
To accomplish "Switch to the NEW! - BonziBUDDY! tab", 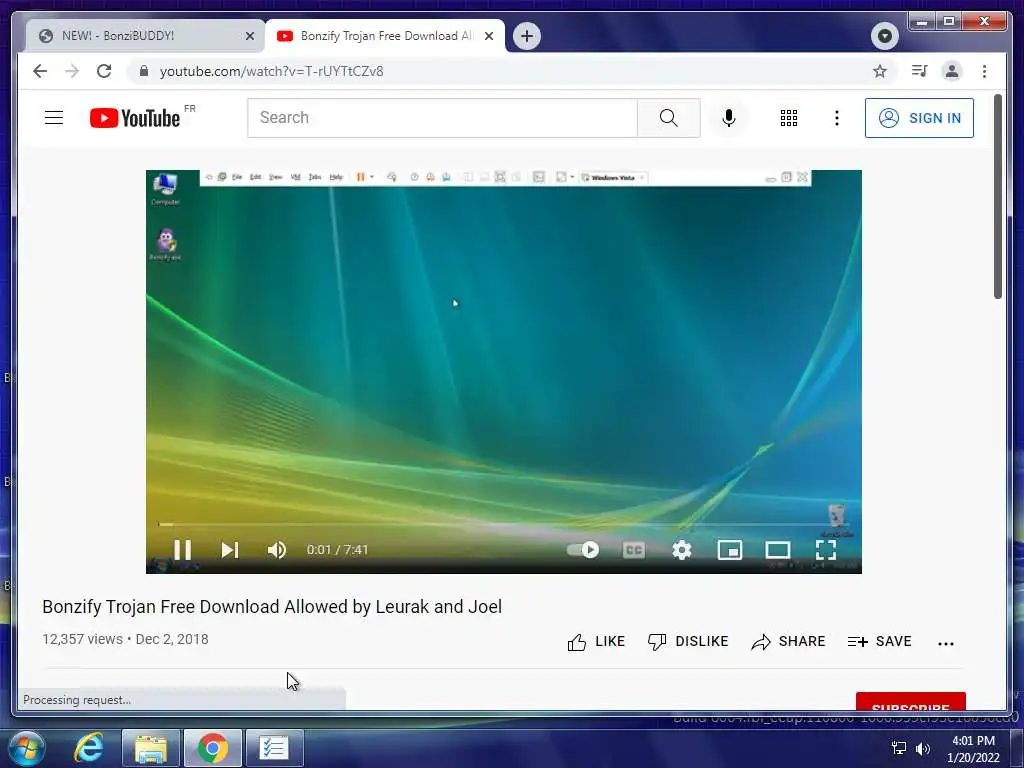I will coord(144,36).
